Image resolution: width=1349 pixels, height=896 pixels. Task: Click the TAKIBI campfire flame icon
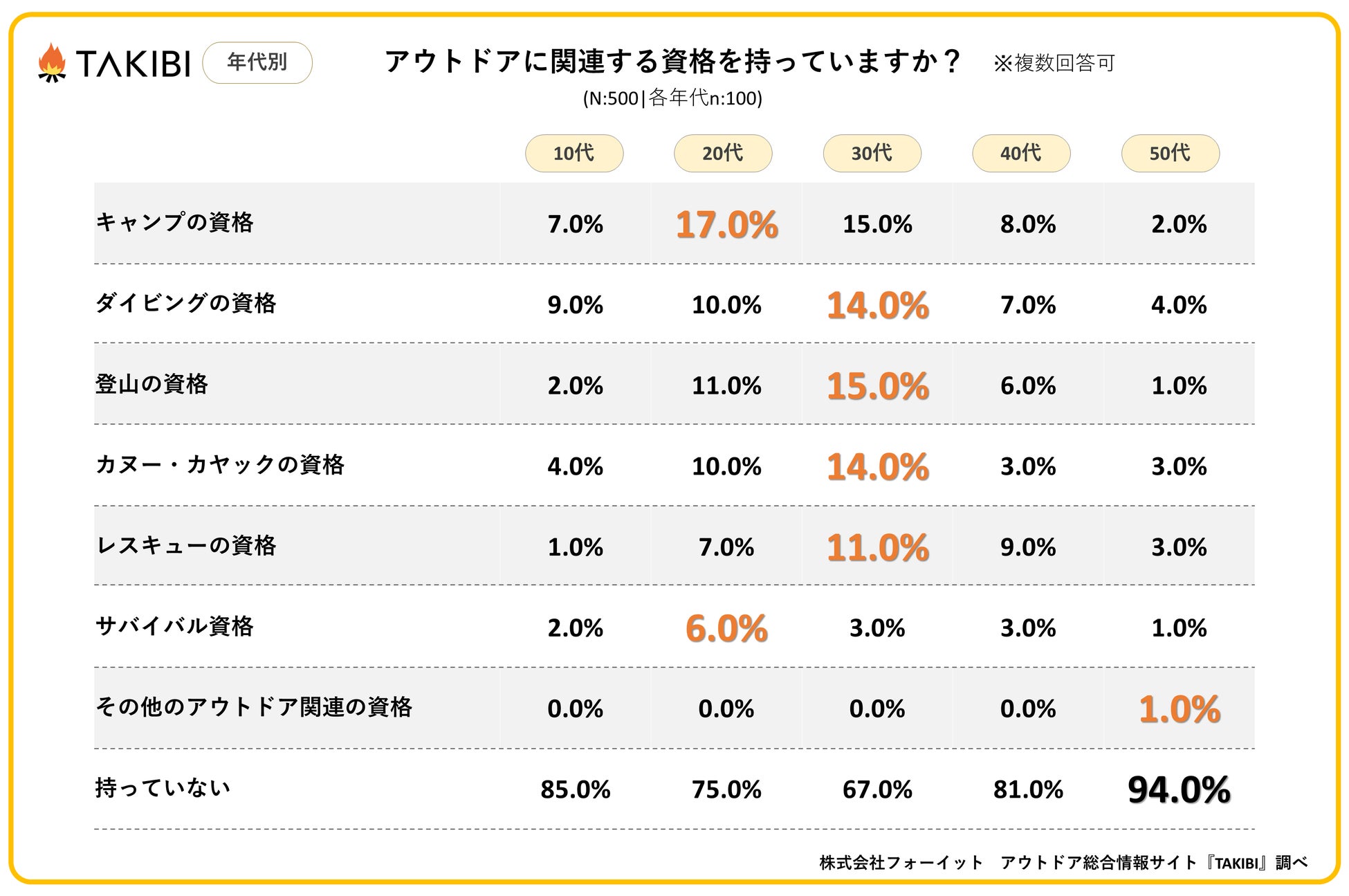click(52, 63)
